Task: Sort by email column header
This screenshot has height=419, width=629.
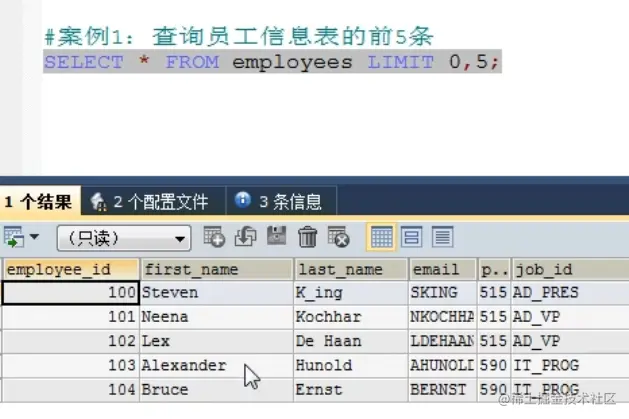Action: (443, 269)
